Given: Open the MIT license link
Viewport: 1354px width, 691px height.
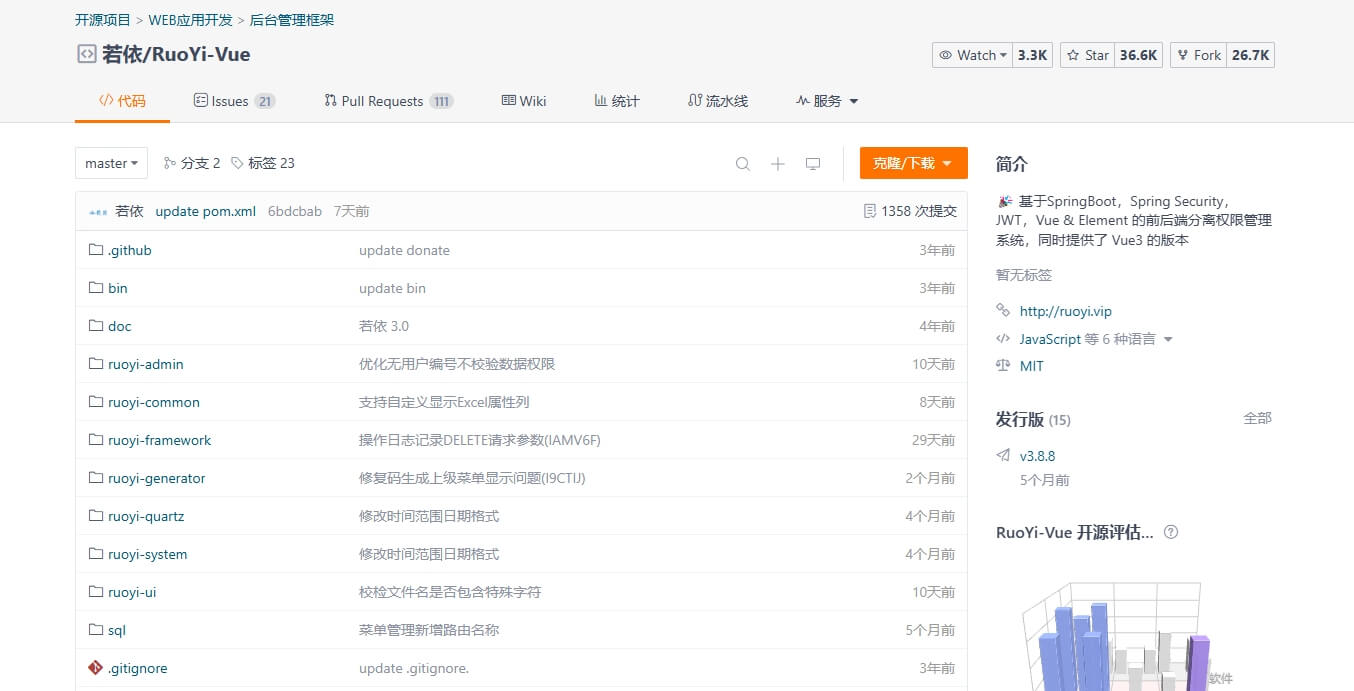Looking at the screenshot, I should 1032,366.
